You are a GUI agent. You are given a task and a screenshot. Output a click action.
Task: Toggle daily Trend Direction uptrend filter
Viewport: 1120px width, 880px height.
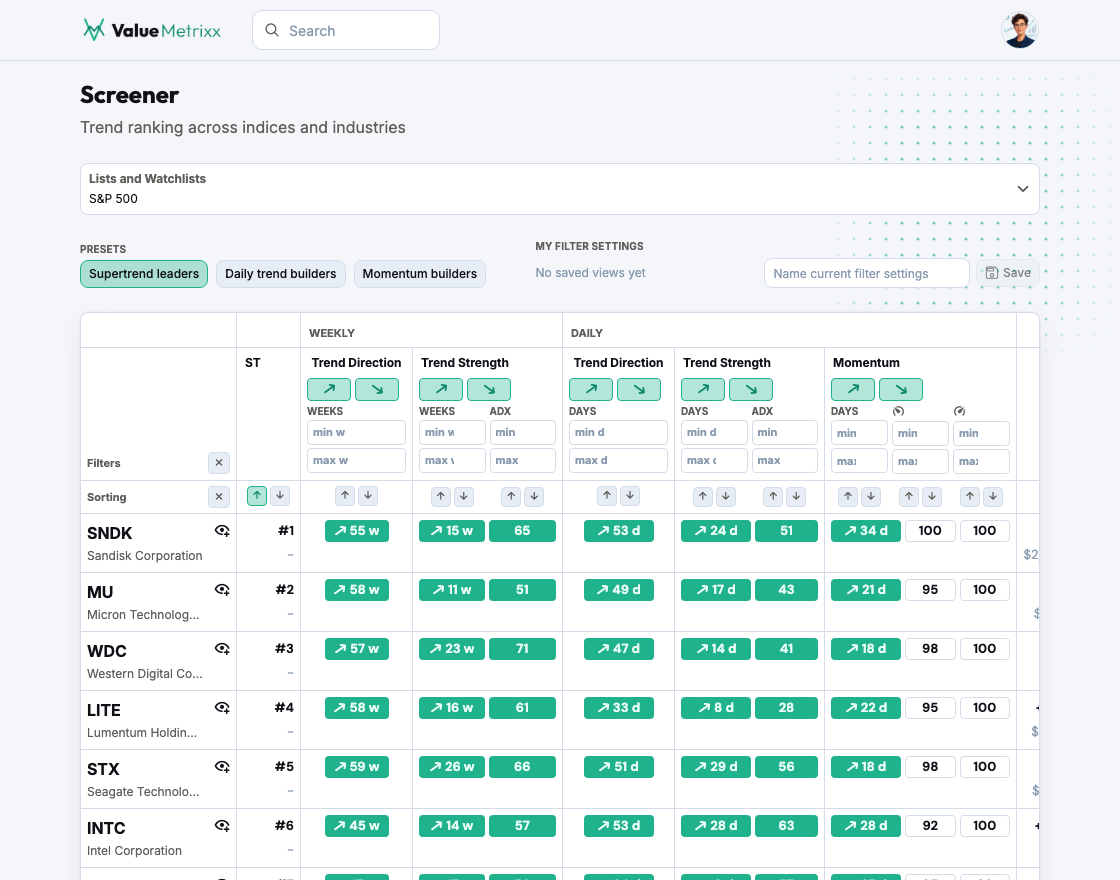[591, 389]
